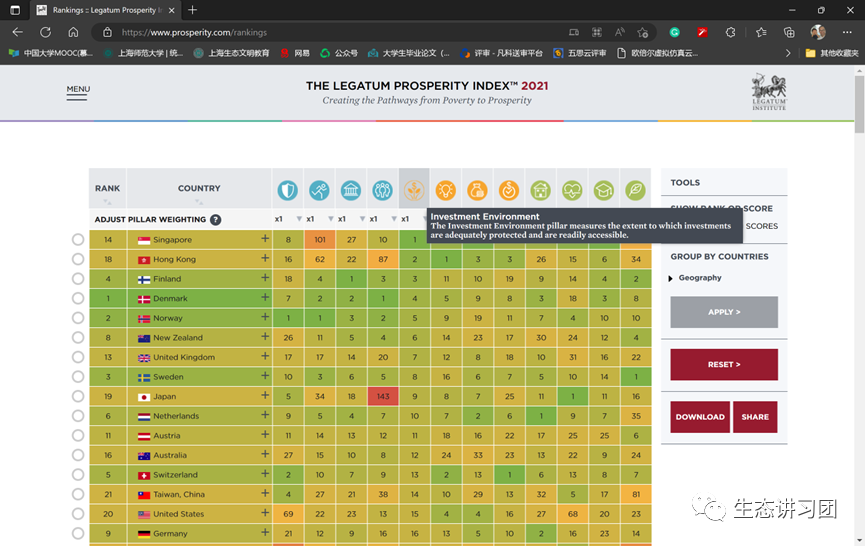
Task: Expand the Sweden row with its plus
Action: click(x=265, y=376)
